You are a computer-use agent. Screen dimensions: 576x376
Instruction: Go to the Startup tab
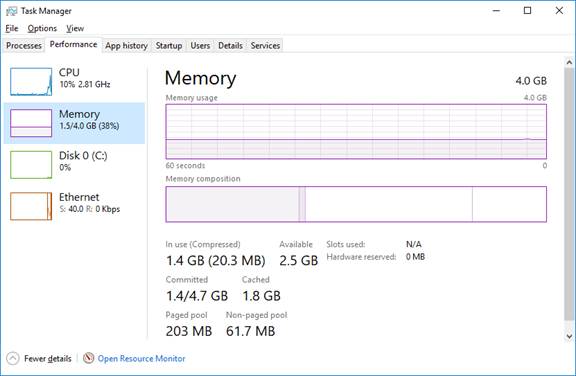click(169, 46)
